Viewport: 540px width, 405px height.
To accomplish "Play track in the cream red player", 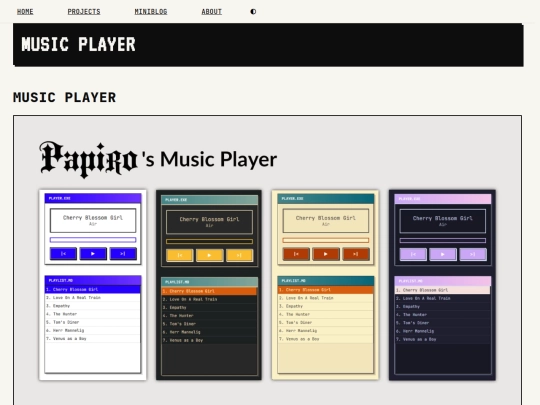I will click(326, 254).
